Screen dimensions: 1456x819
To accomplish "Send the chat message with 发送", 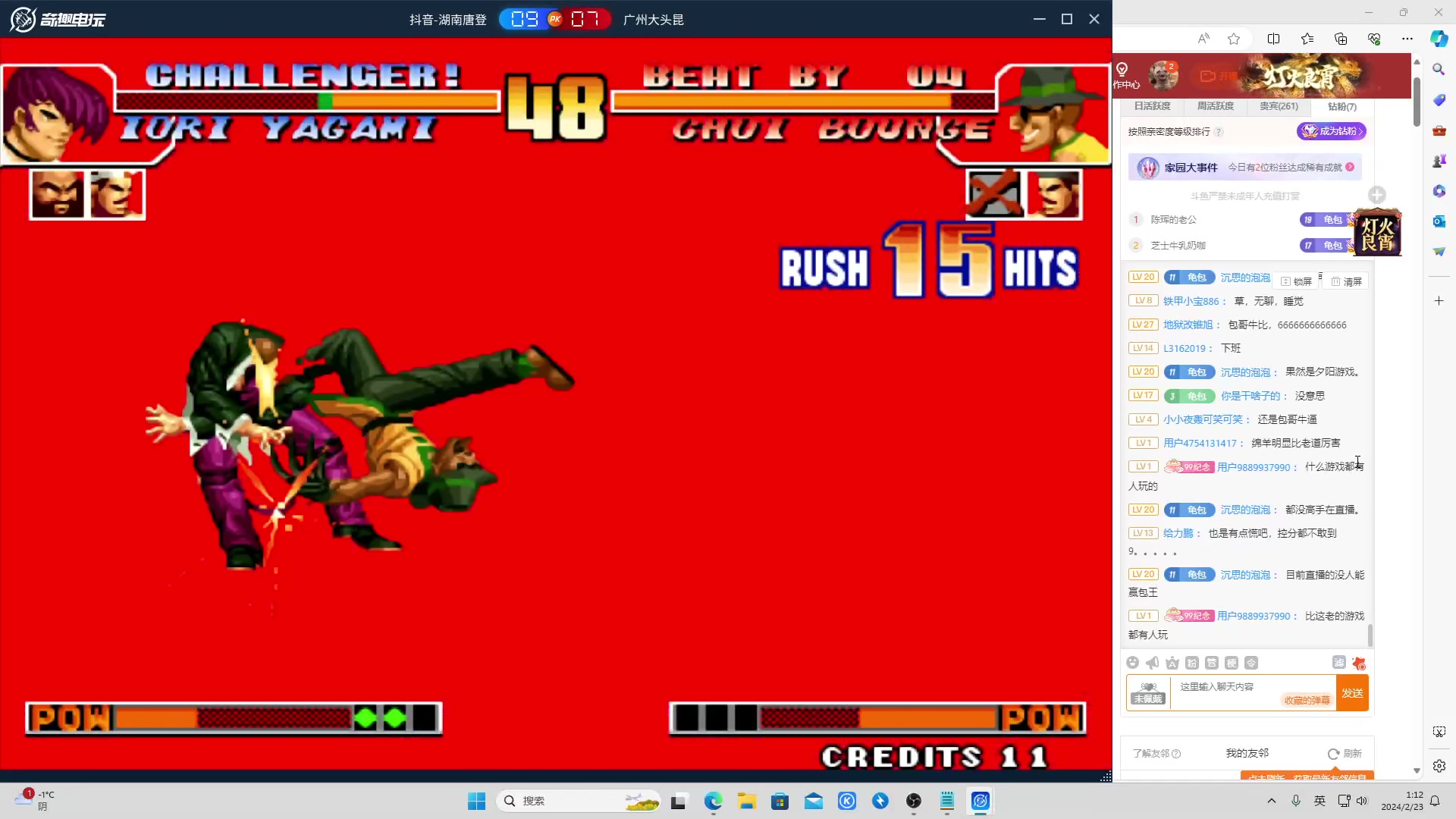I will pos(1352,693).
